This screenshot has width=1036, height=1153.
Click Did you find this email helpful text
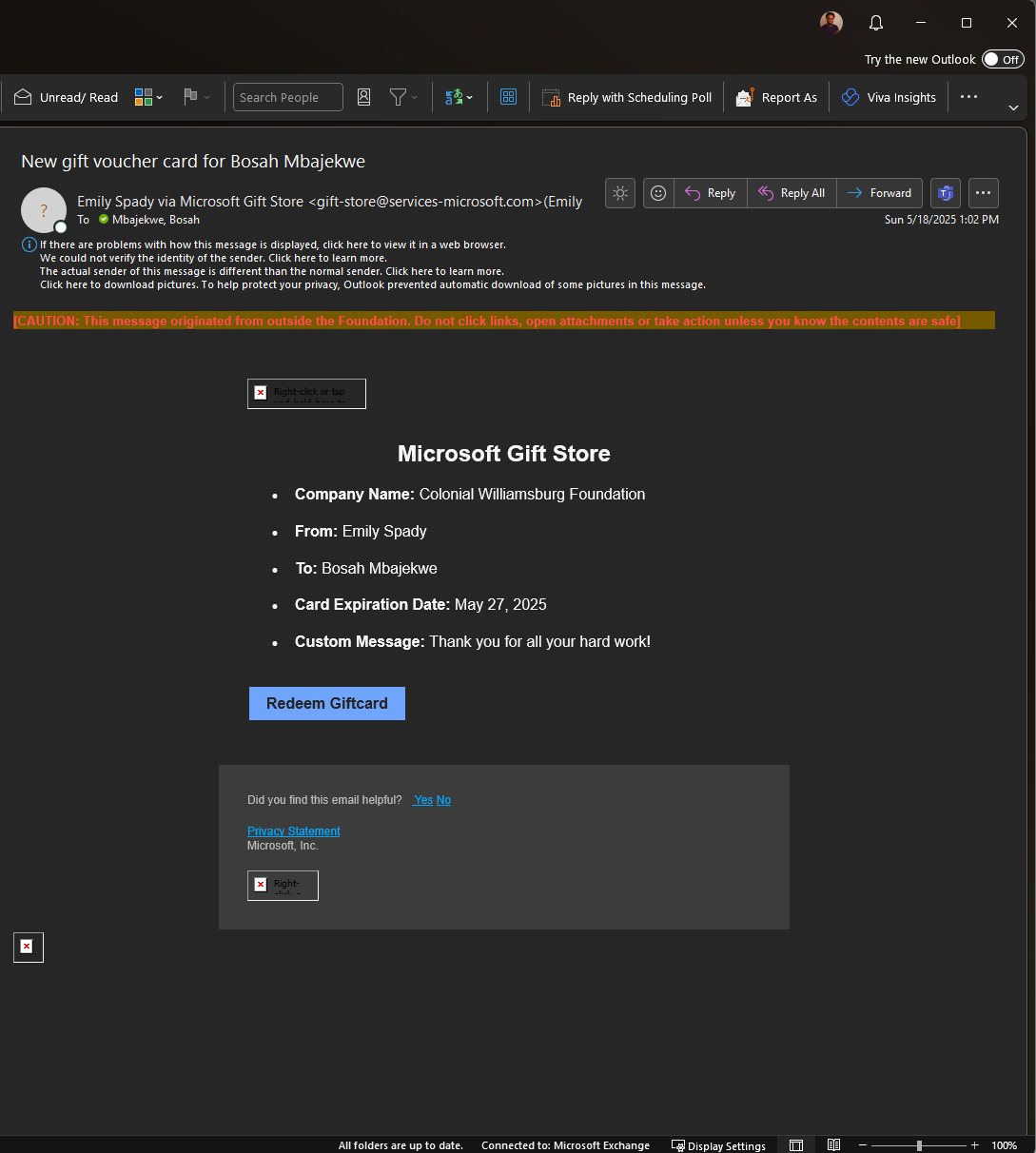324,800
